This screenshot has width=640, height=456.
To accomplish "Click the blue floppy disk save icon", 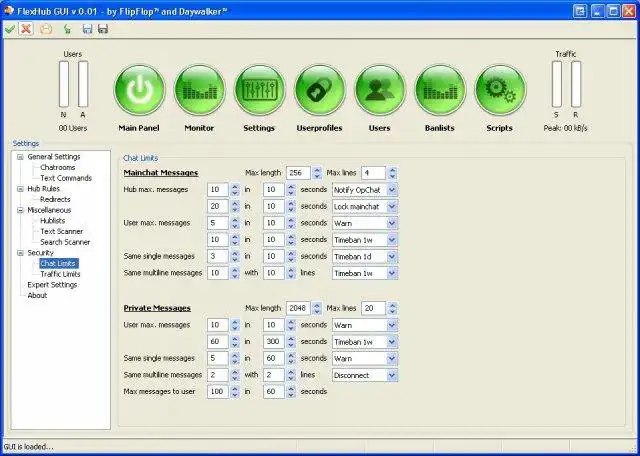I will tap(87, 29).
